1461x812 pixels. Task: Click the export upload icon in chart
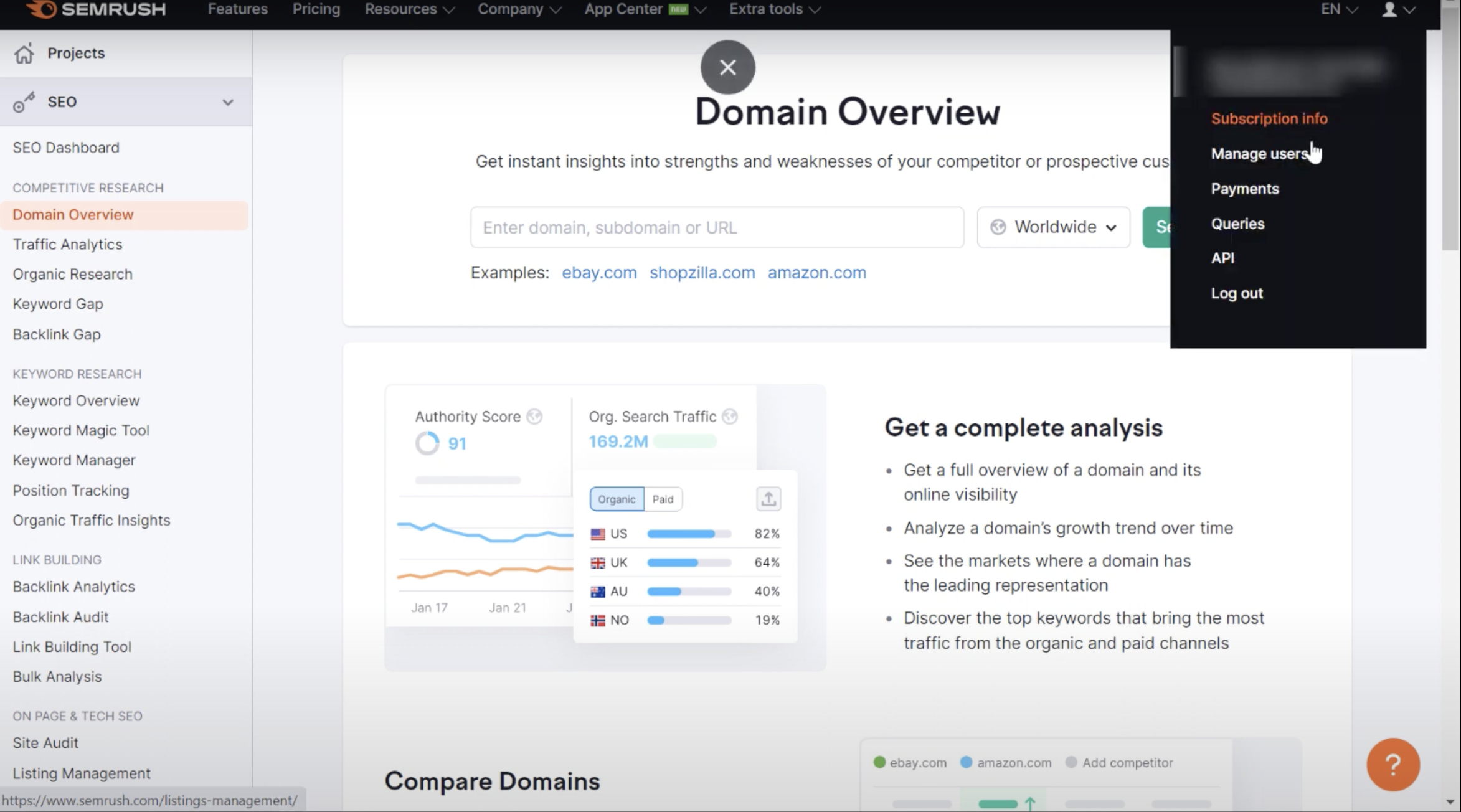pos(768,499)
